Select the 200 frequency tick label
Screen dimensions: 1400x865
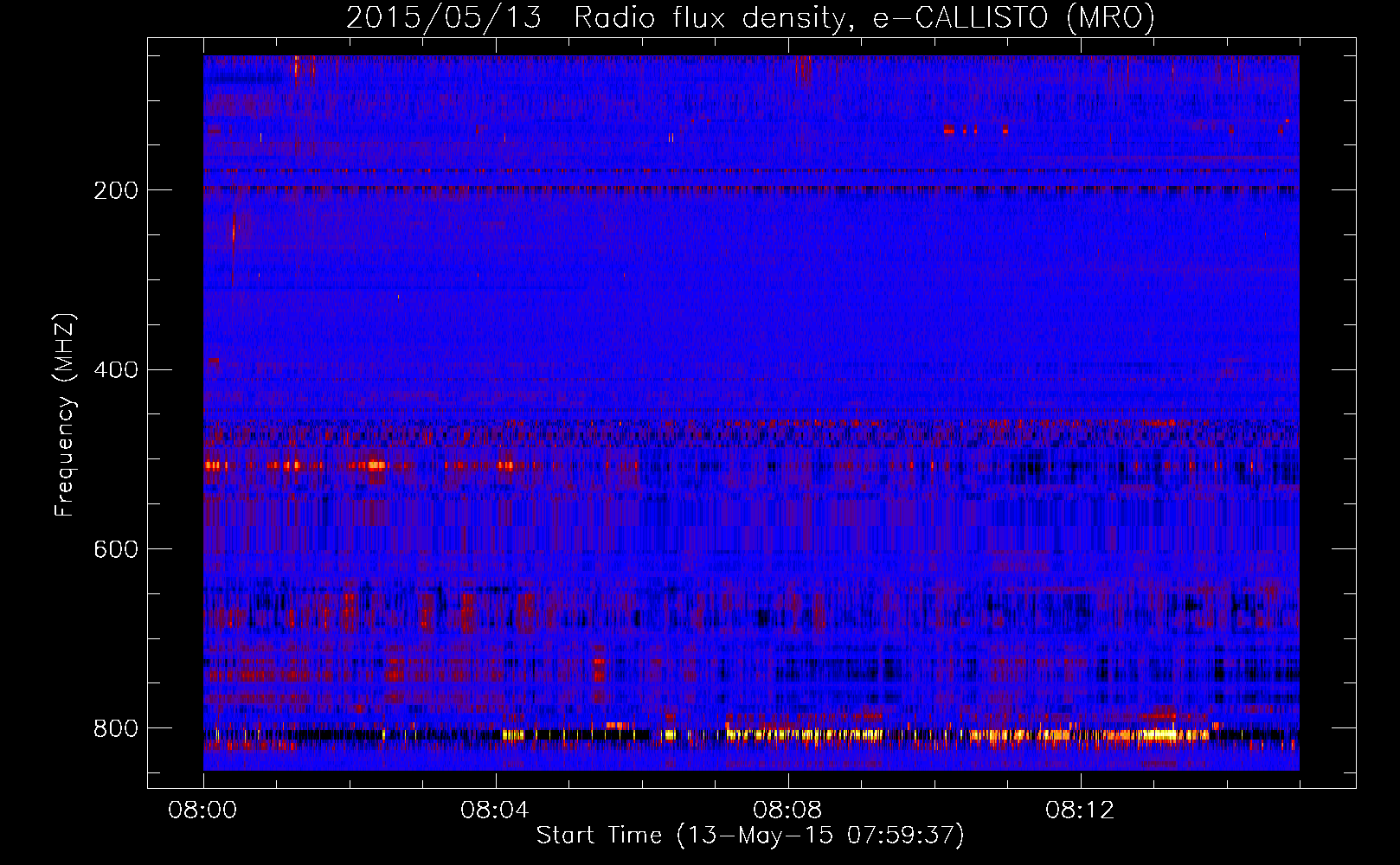(116, 190)
